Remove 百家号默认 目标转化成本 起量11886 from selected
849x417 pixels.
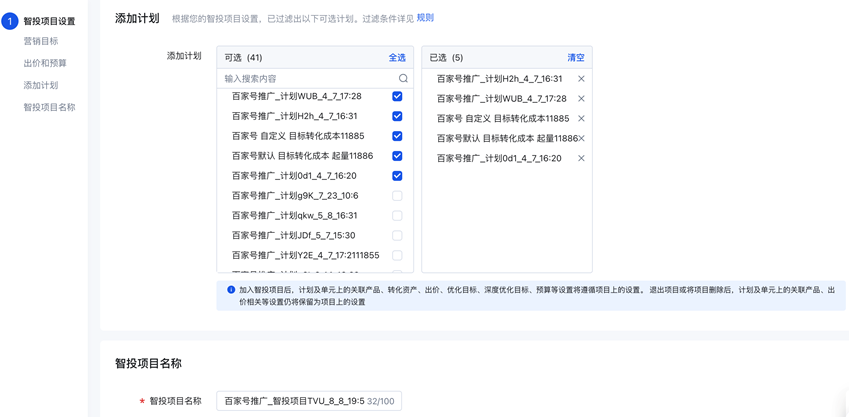[x=582, y=139]
